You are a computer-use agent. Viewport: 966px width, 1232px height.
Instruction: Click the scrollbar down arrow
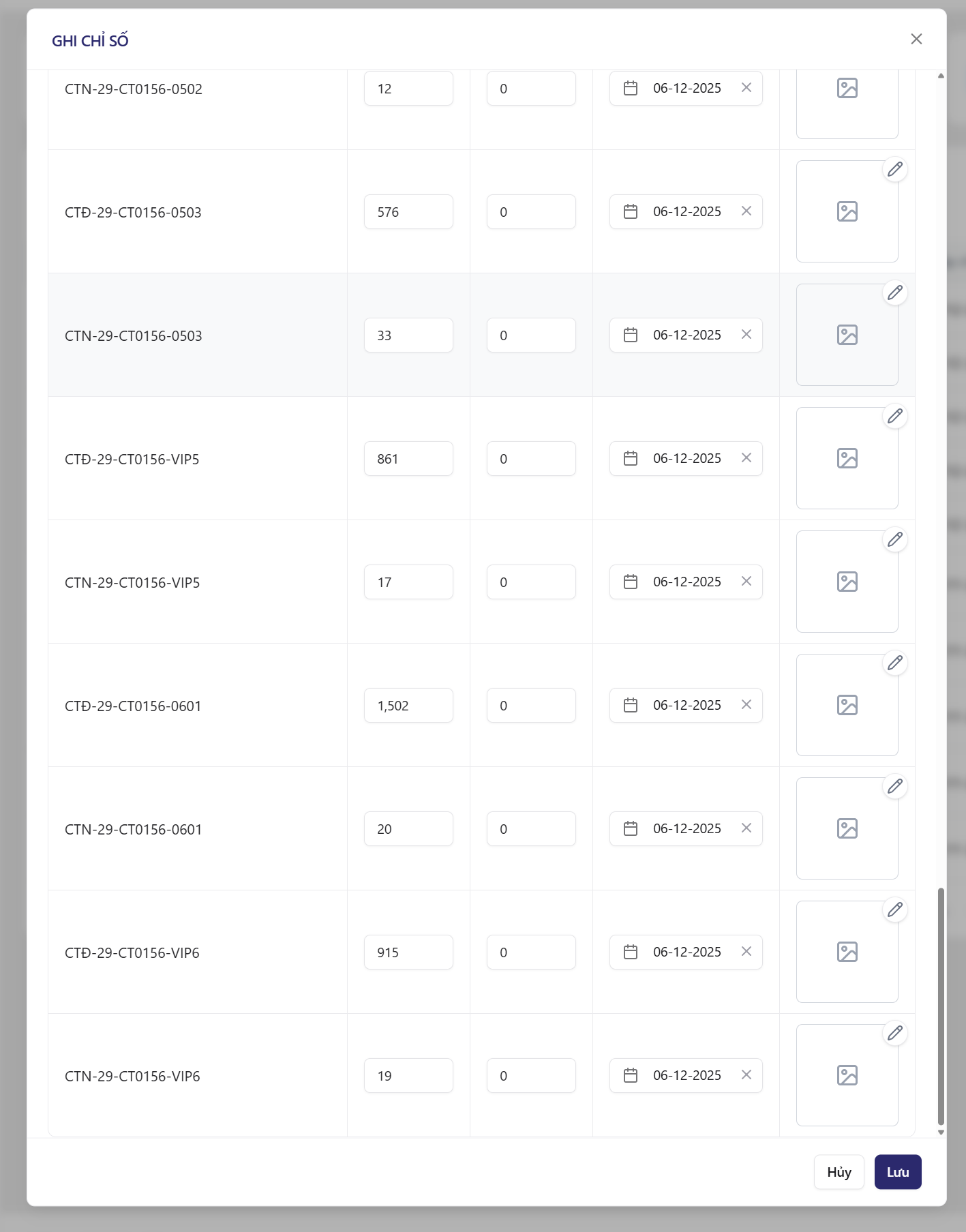click(x=941, y=1132)
